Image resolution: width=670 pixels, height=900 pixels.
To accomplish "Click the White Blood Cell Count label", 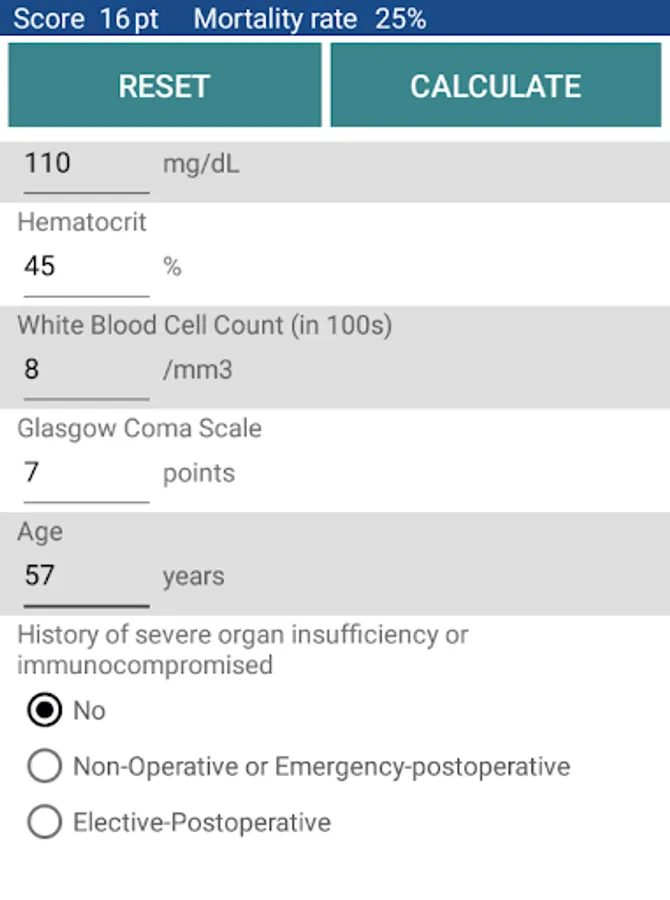I will (x=205, y=325).
